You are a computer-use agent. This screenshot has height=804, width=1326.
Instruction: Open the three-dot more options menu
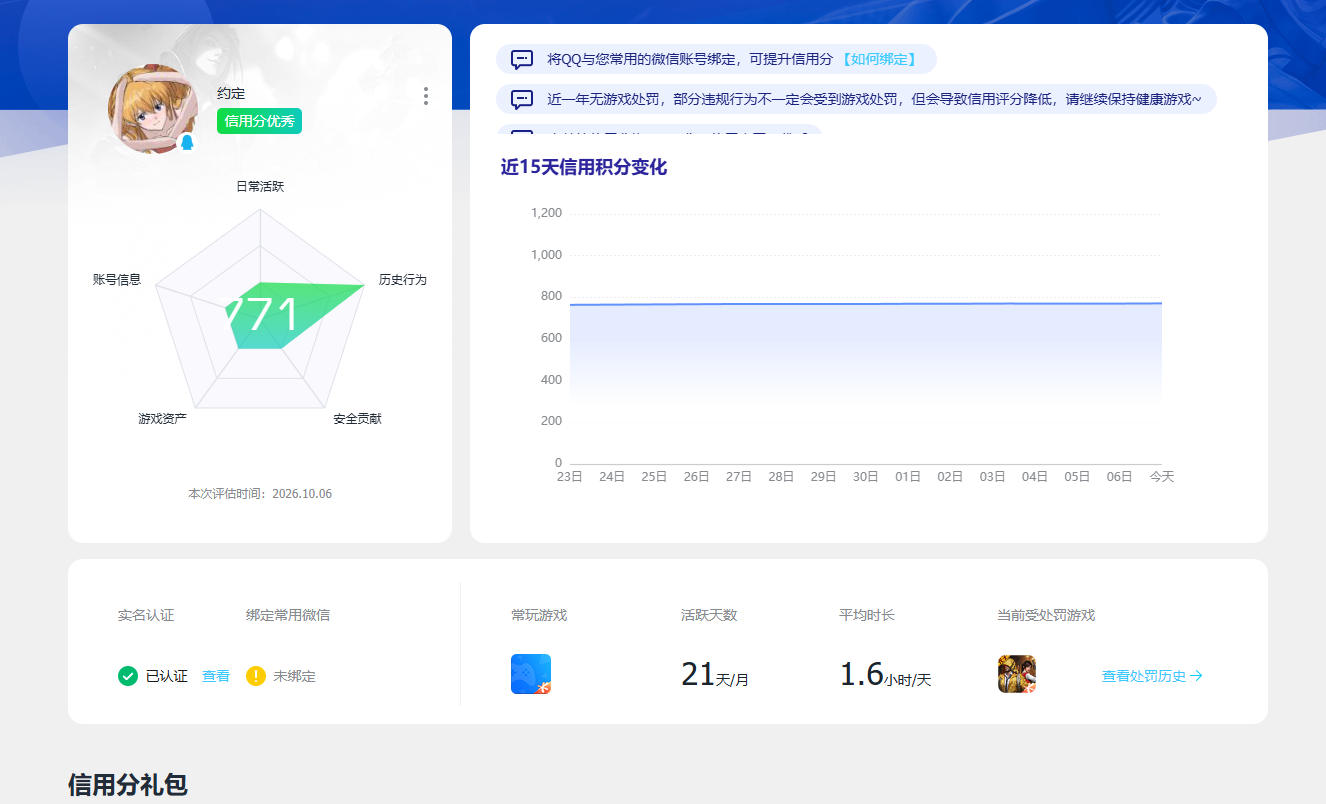tap(426, 96)
